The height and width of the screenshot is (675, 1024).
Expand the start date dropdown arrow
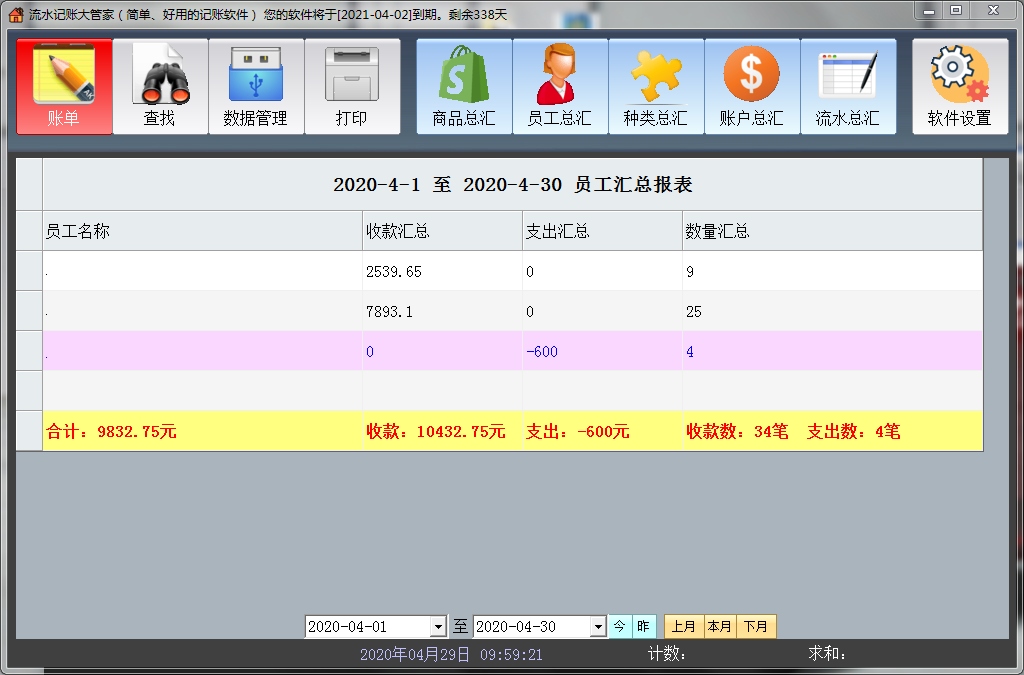(x=437, y=627)
